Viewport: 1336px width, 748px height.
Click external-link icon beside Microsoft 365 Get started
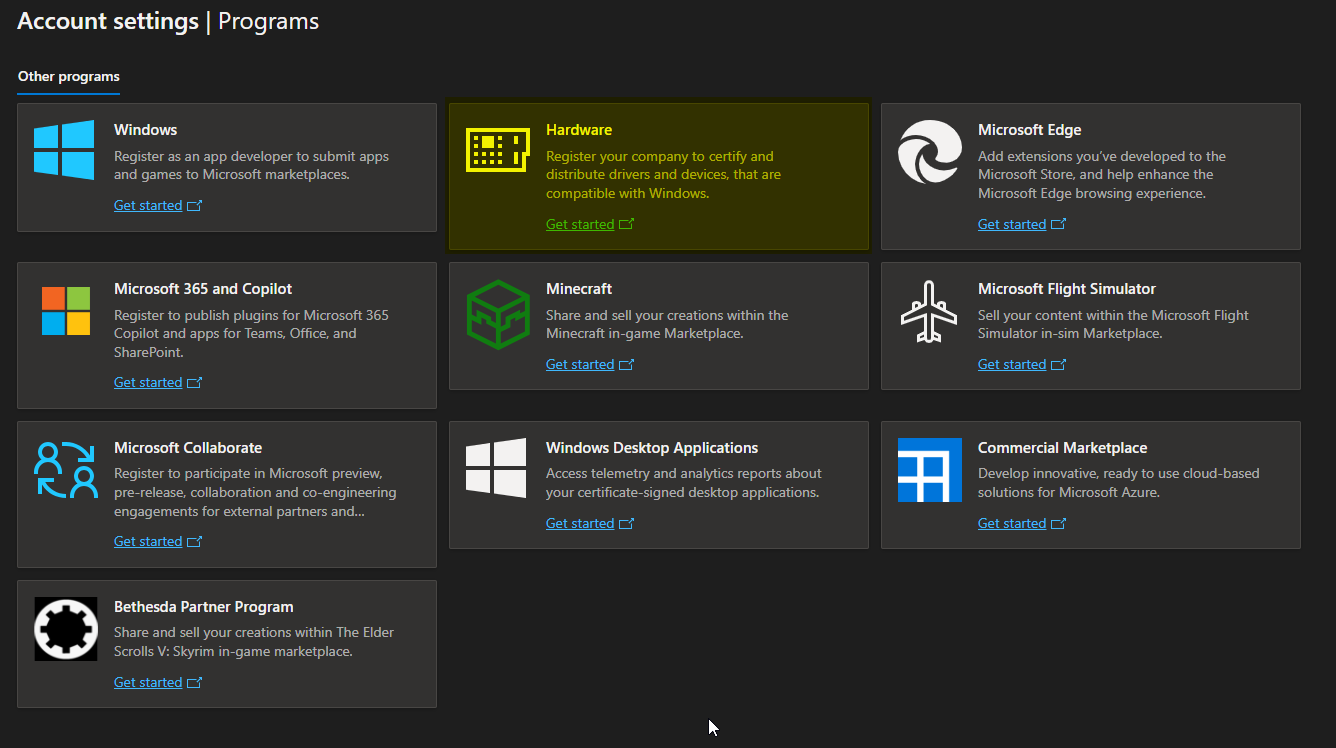[195, 383]
